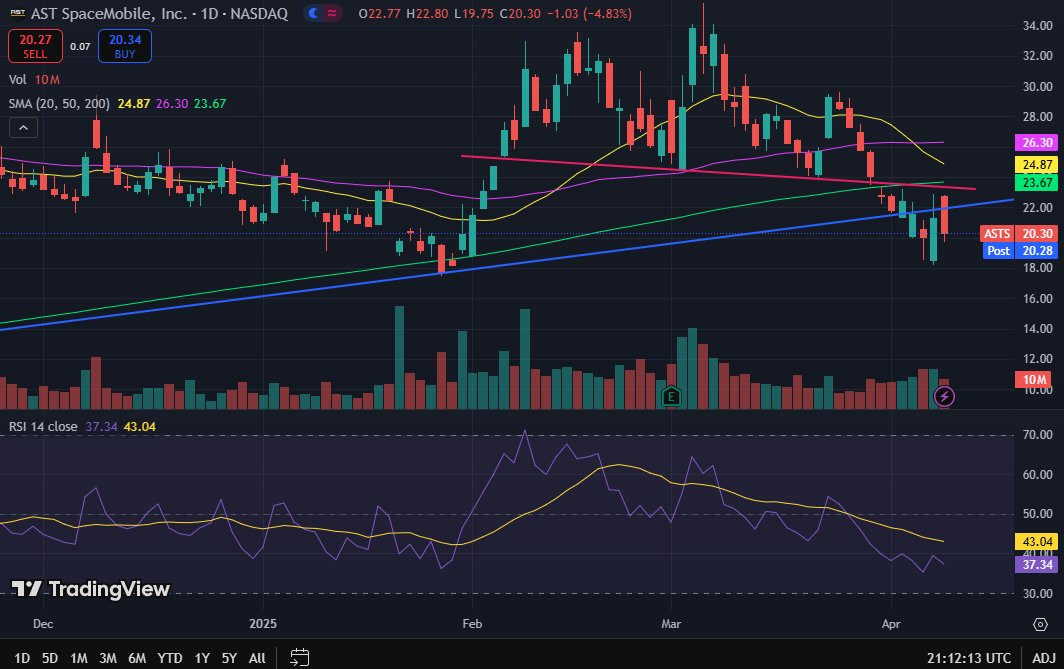This screenshot has width=1064, height=669.
Task: Select the All time range
Action: (x=257, y=657)
